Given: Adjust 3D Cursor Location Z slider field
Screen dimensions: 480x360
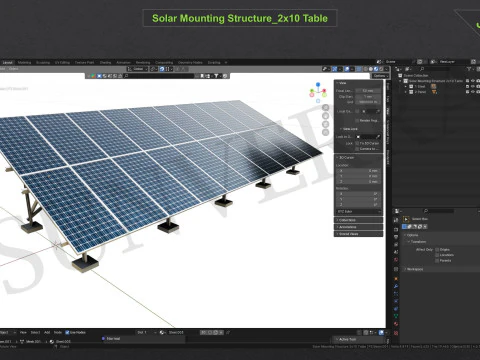Looking at the screenshot, I should 358,182.
